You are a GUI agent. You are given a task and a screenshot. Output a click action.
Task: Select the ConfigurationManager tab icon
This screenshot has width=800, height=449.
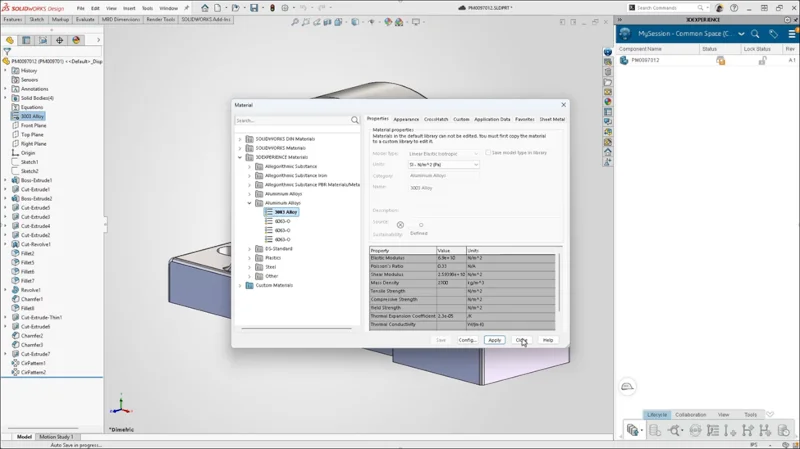[x=43, y=40]
